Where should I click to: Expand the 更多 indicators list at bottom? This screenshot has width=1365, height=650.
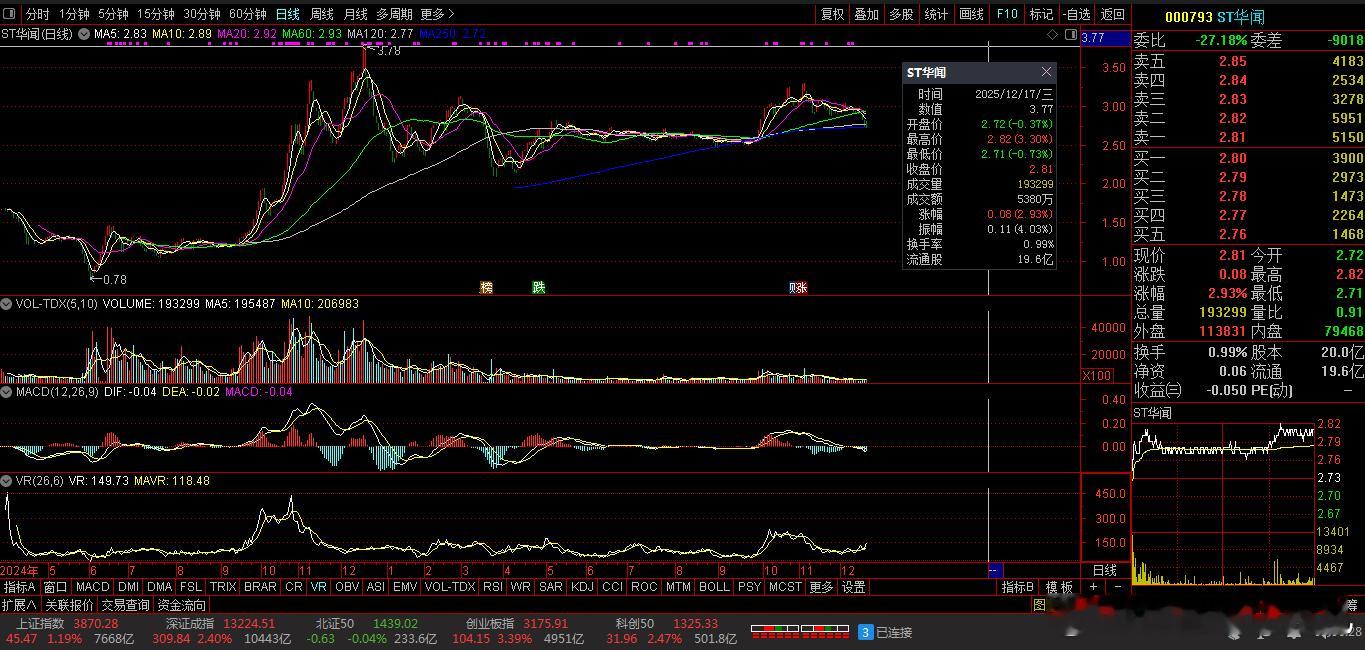(821, 587)
